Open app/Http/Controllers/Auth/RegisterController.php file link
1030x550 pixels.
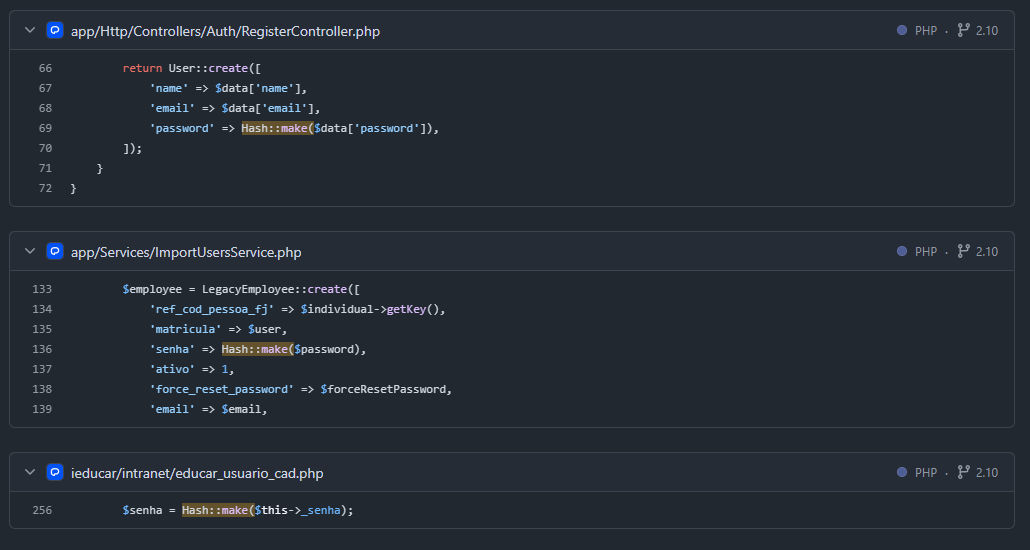point(225,31)
